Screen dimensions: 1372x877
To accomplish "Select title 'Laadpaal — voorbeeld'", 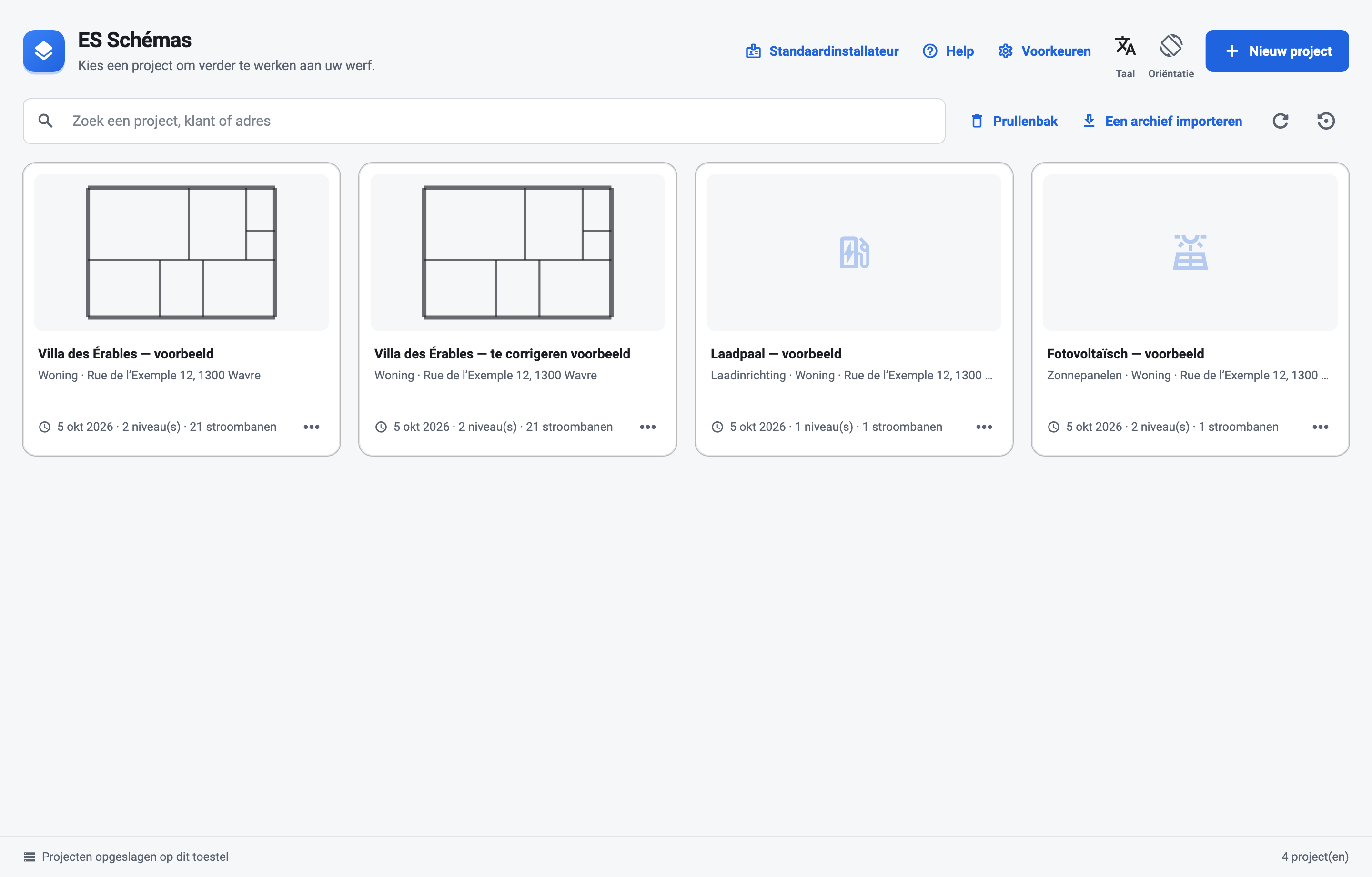I will (x=776, y=354).
